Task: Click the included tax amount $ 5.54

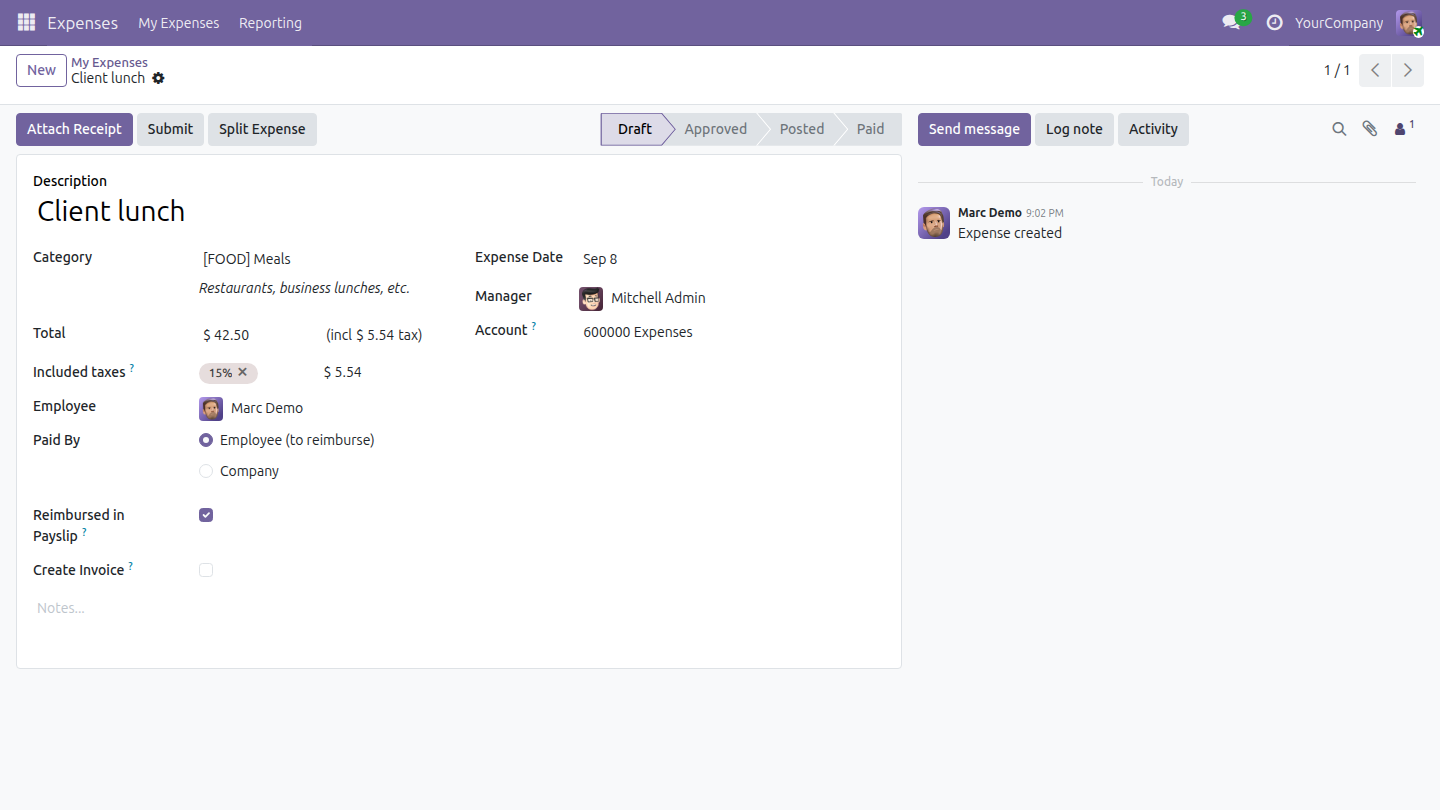Action: coord(343,372)
